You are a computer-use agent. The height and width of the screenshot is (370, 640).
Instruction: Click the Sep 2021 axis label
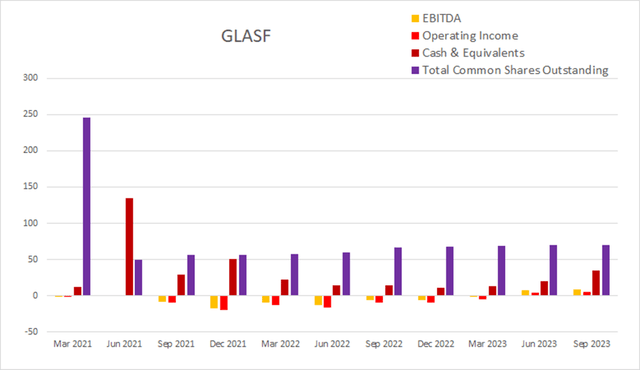tap(176, 344)
